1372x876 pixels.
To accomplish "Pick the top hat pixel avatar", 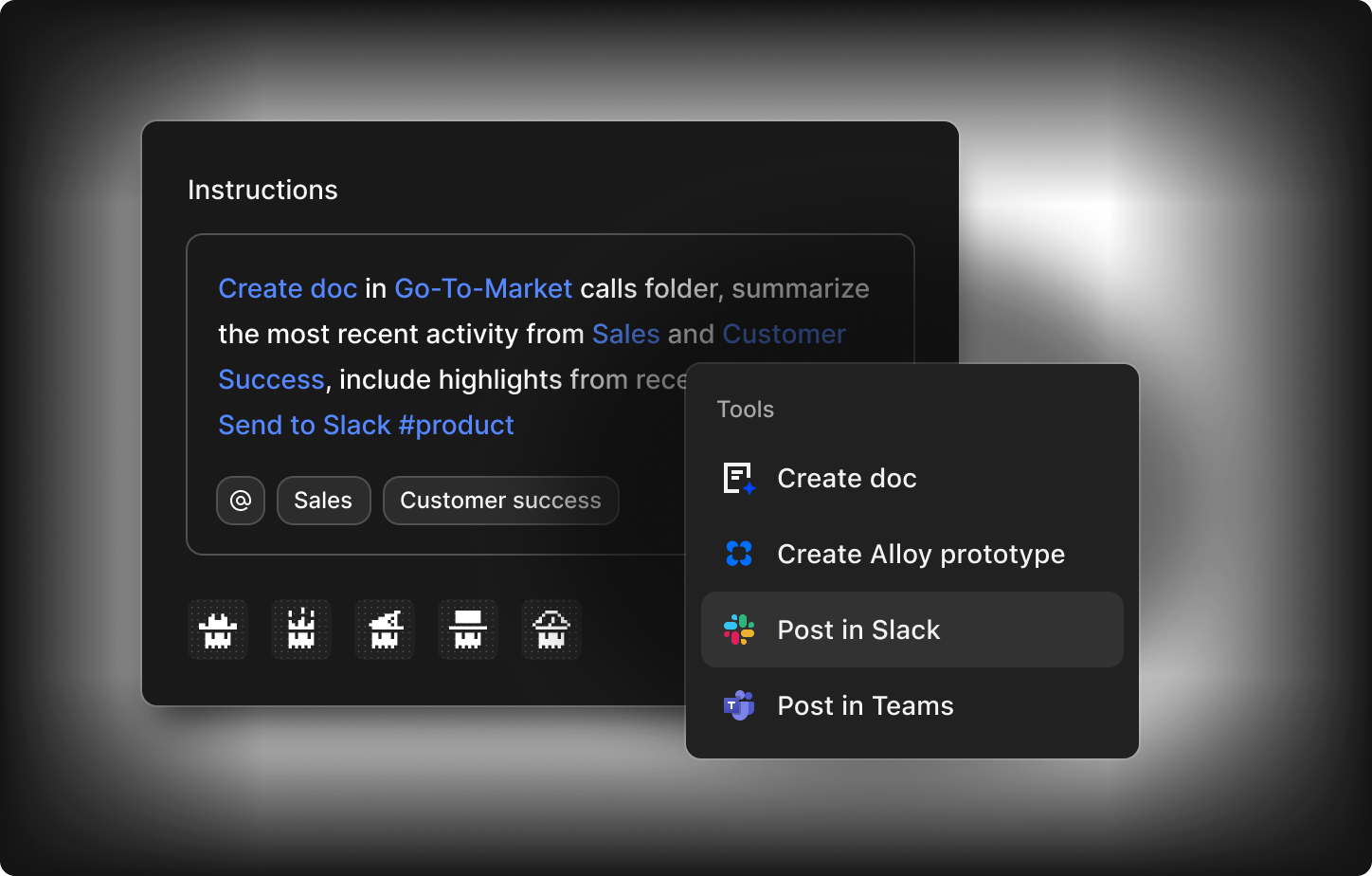I will coord(468,630).
